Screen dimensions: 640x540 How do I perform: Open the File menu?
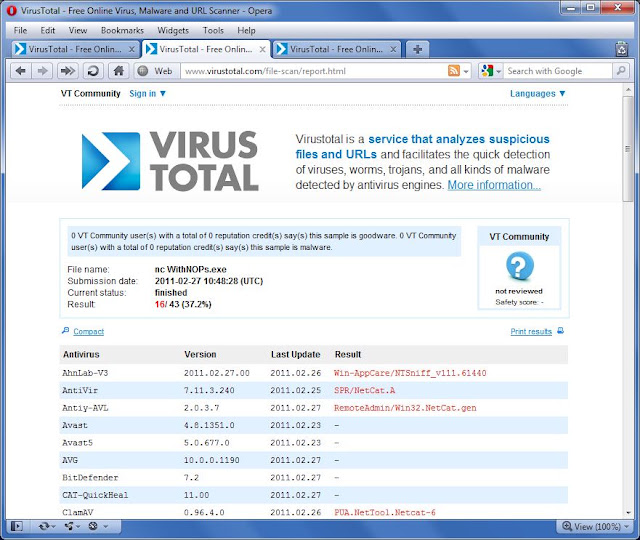tap(20, 30)
